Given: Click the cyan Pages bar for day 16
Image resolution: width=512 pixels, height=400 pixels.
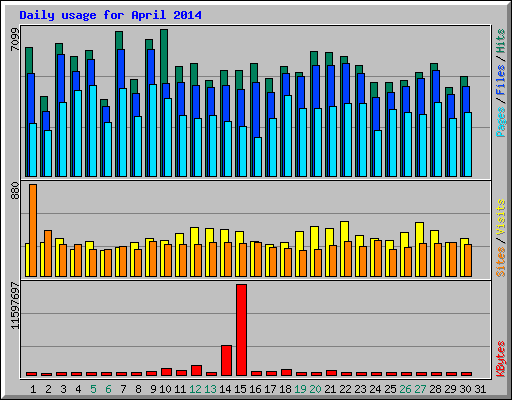Looking at the screenshot, I should (x=258, y=157).
